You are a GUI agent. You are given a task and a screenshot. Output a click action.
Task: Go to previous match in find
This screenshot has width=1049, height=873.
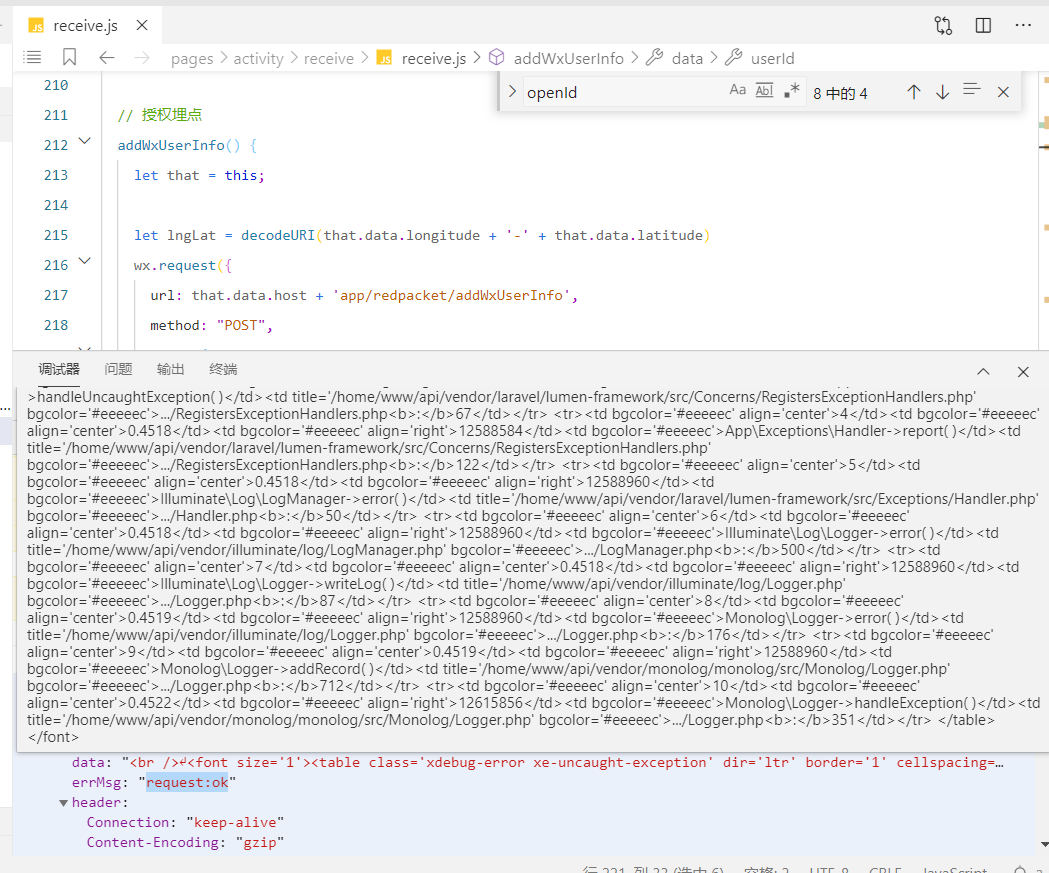(914, 92)
